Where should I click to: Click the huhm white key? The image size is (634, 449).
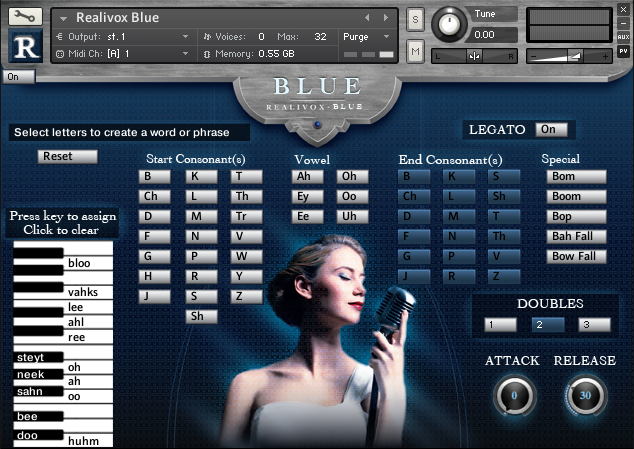89,441
